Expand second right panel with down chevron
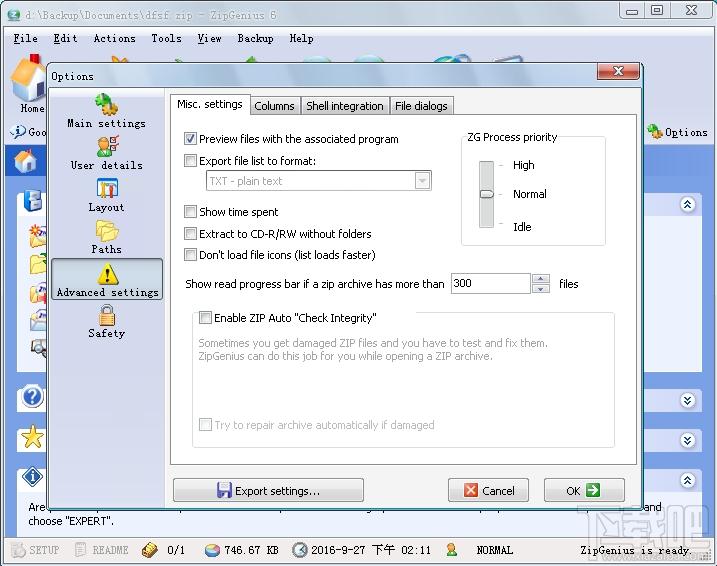The height and width of the screenshot is (566, 717). click(687, 400)
